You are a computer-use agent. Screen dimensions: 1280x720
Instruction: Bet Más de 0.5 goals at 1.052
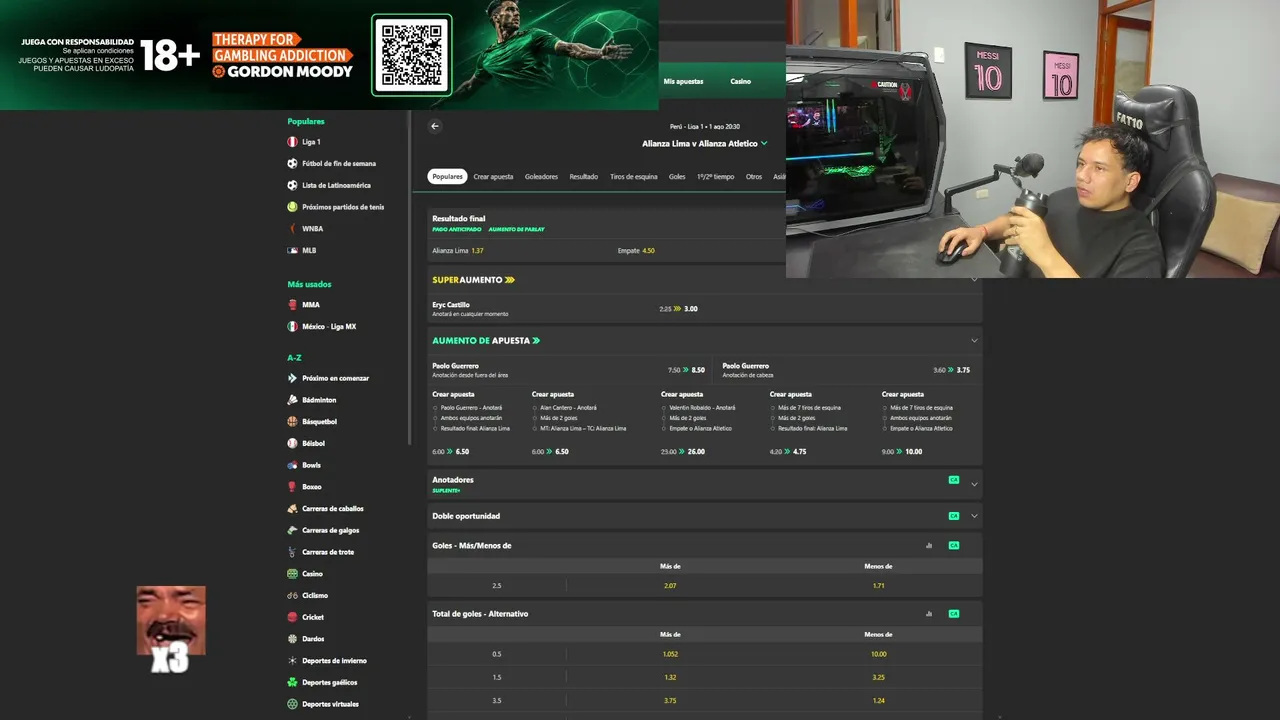[670, 654]
